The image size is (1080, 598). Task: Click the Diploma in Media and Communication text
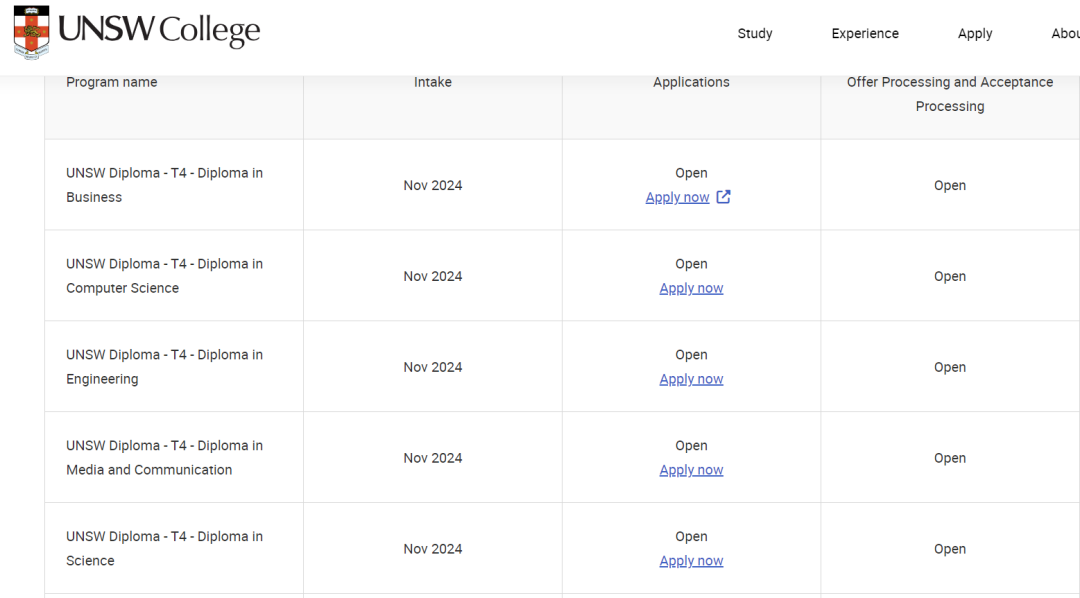[x=165, y=457]
